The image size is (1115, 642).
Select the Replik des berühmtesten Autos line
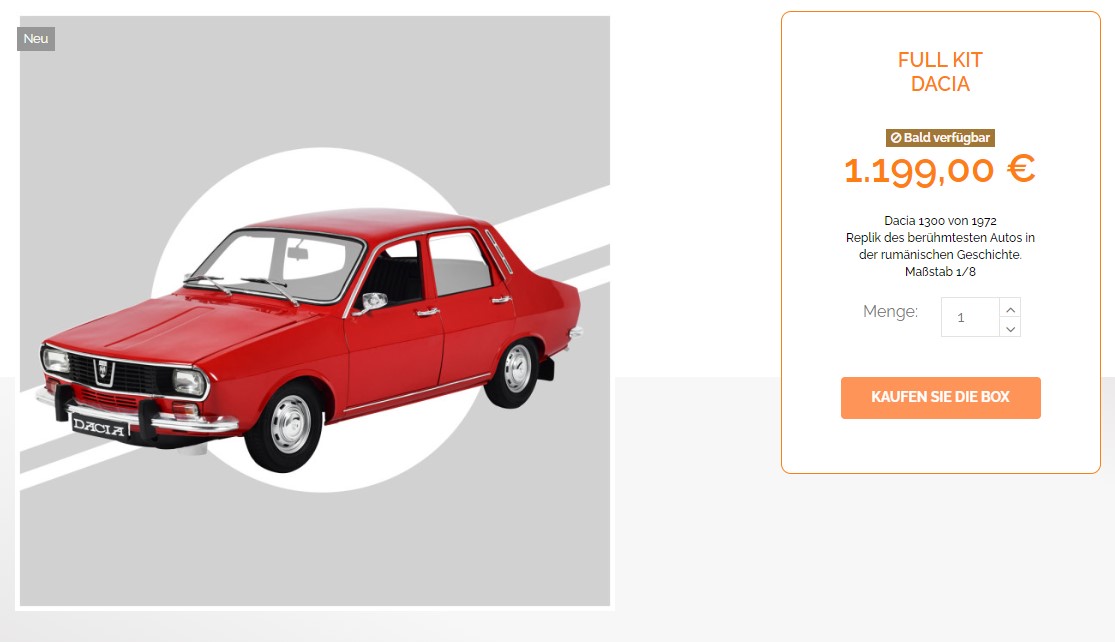(940, 237)
